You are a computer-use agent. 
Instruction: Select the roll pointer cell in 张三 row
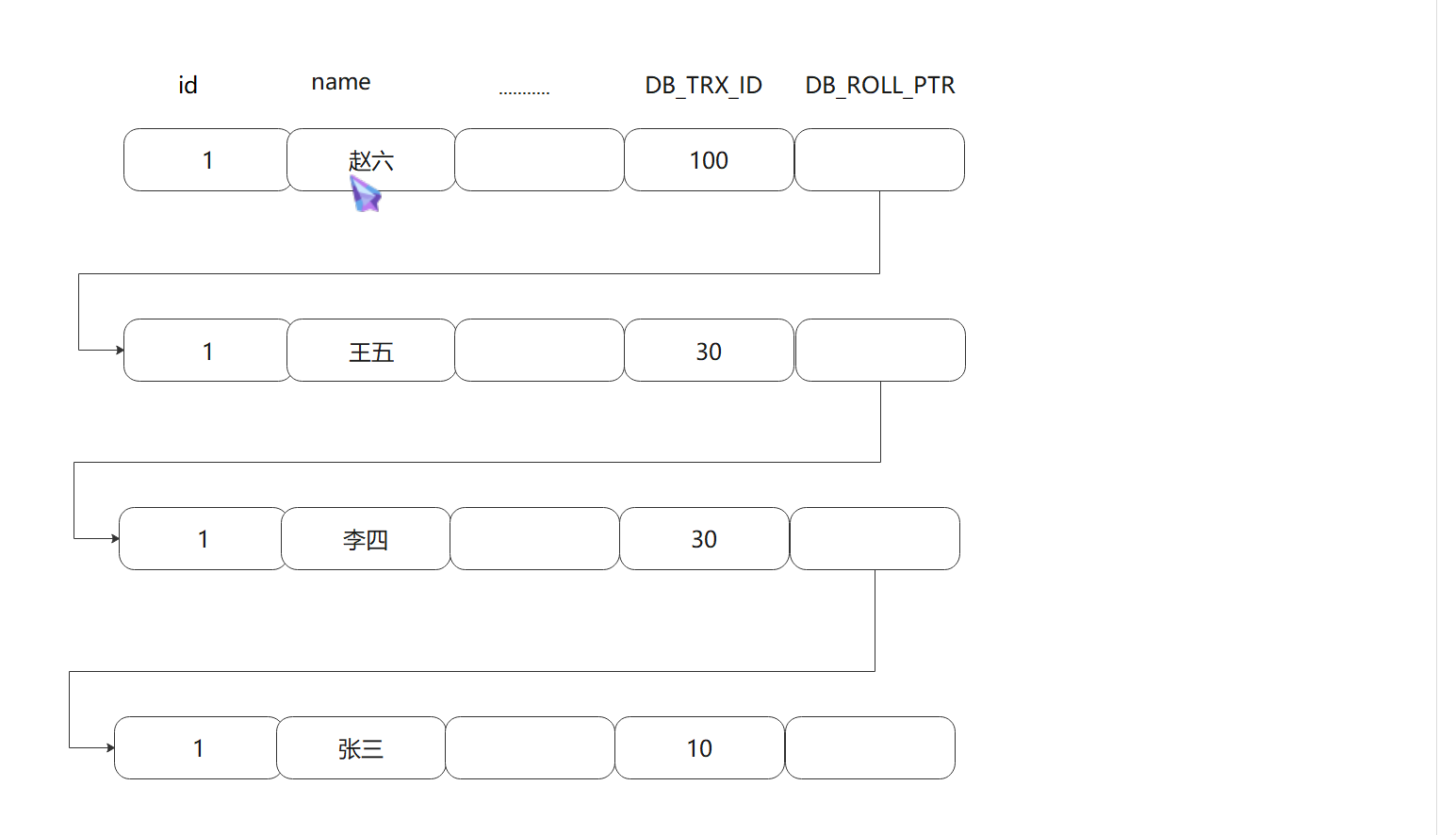[870, 748]
